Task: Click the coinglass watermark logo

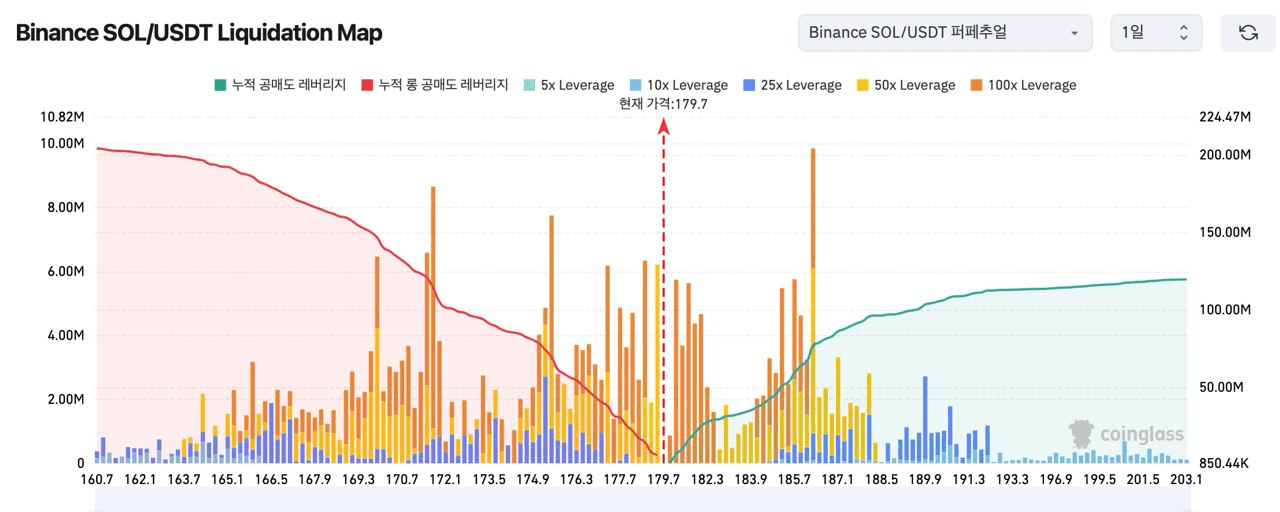Action: coord(1126,433)
